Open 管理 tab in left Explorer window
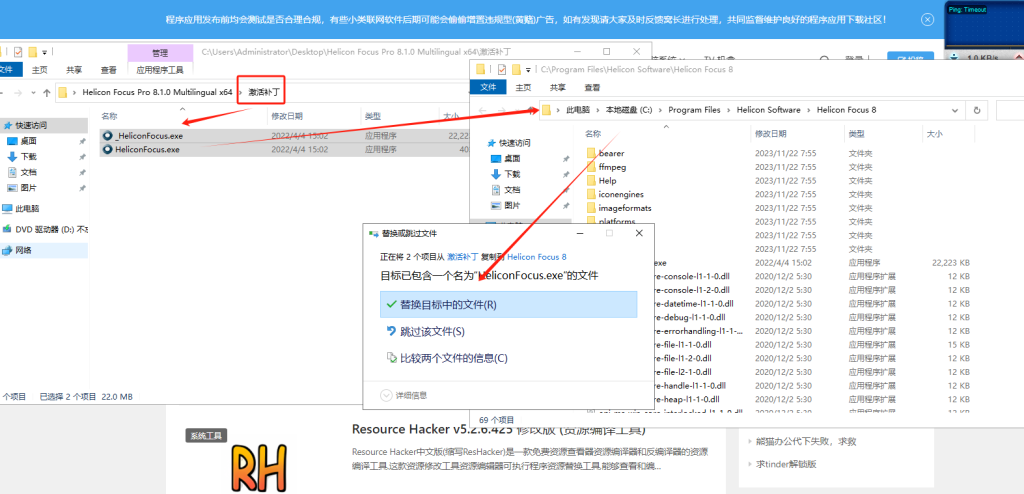Screen dimensions: 1024x494 [160, 53]
